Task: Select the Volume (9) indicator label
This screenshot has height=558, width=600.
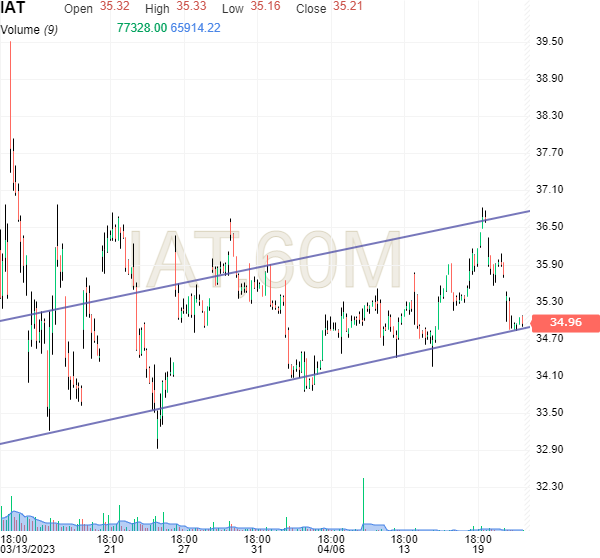Action: [27, 28]
